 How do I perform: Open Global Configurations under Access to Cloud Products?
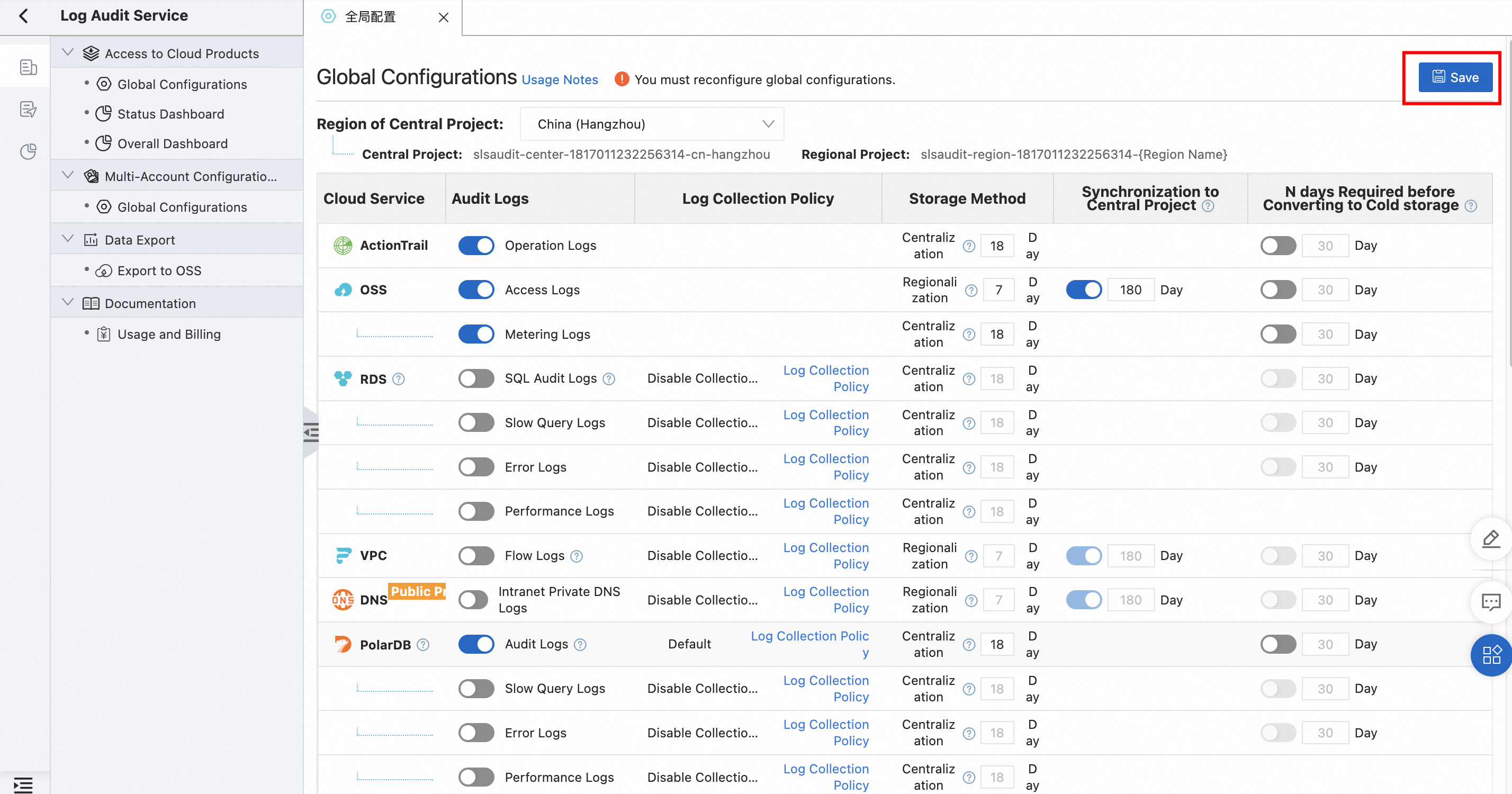point(182,85)
